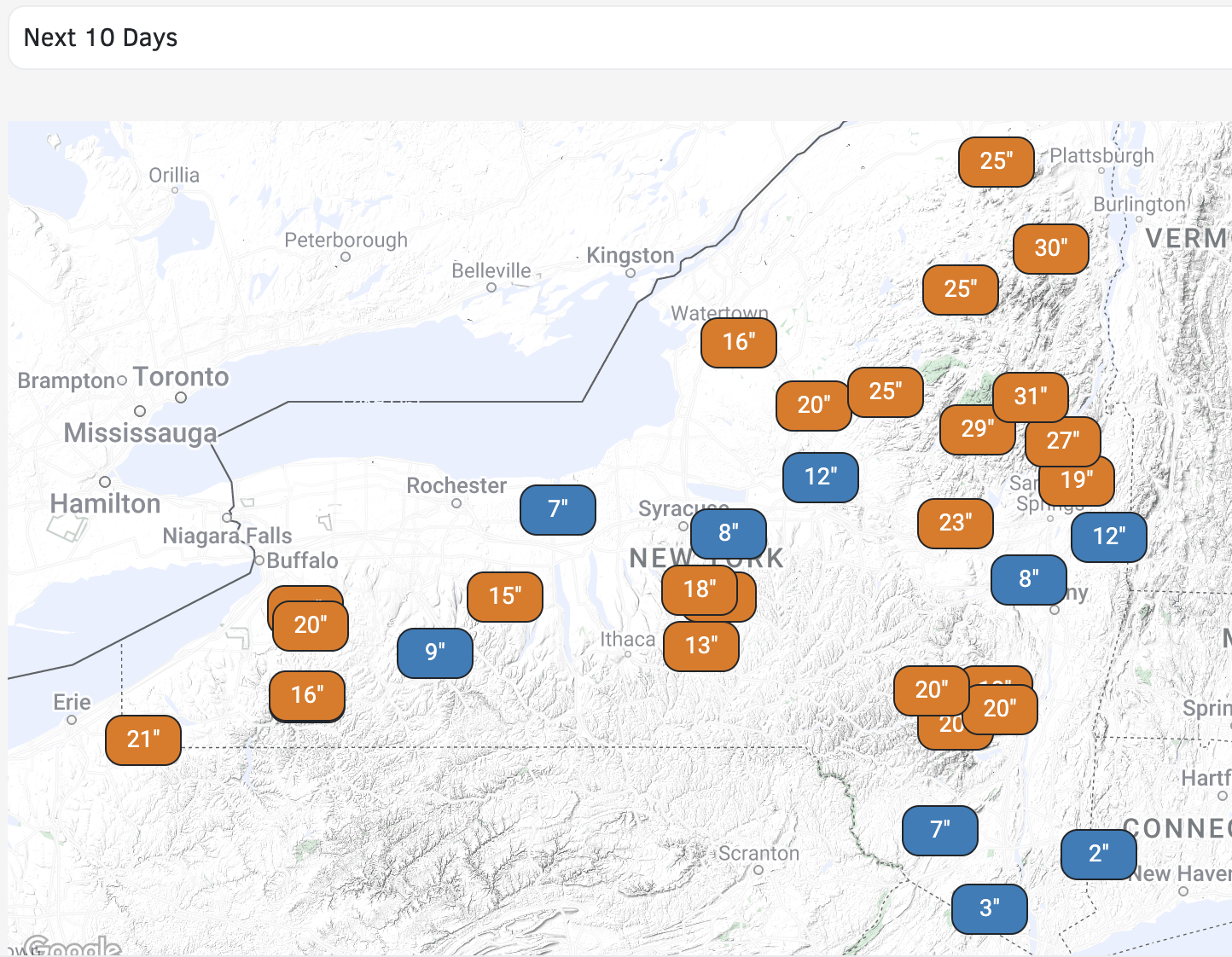The image size is (1232, 957).
Task: Select the 13" marker near Ithaca
Action: [701, 646]
